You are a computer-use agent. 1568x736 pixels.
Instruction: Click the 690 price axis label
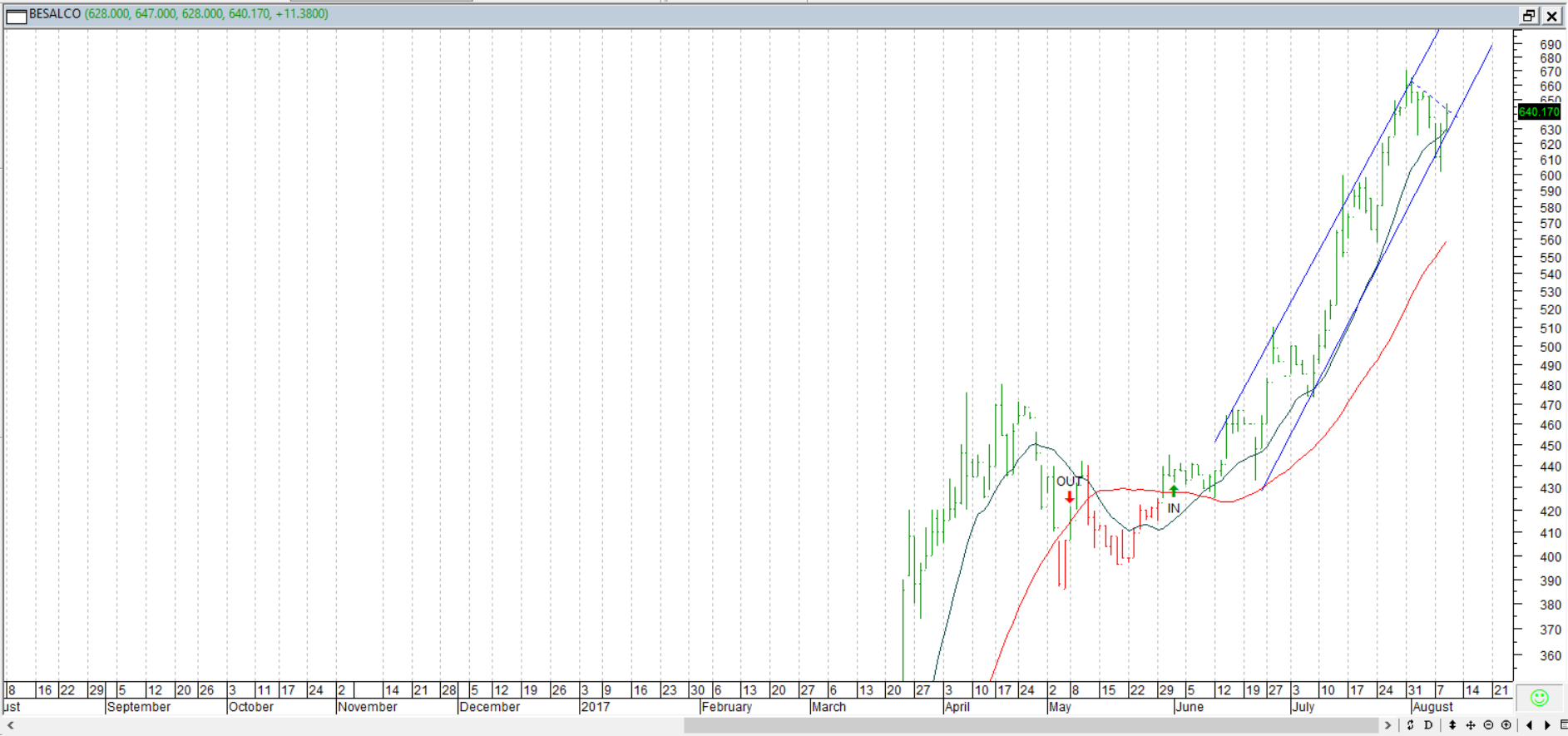(x=1550, y=45)
